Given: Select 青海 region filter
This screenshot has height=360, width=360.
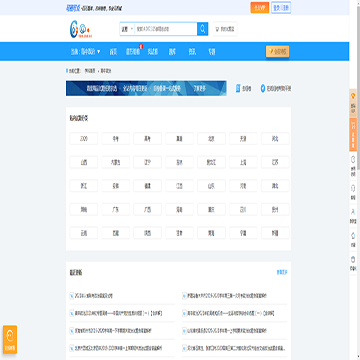Looking at the screenshot, I should click(x=211, y=233).
